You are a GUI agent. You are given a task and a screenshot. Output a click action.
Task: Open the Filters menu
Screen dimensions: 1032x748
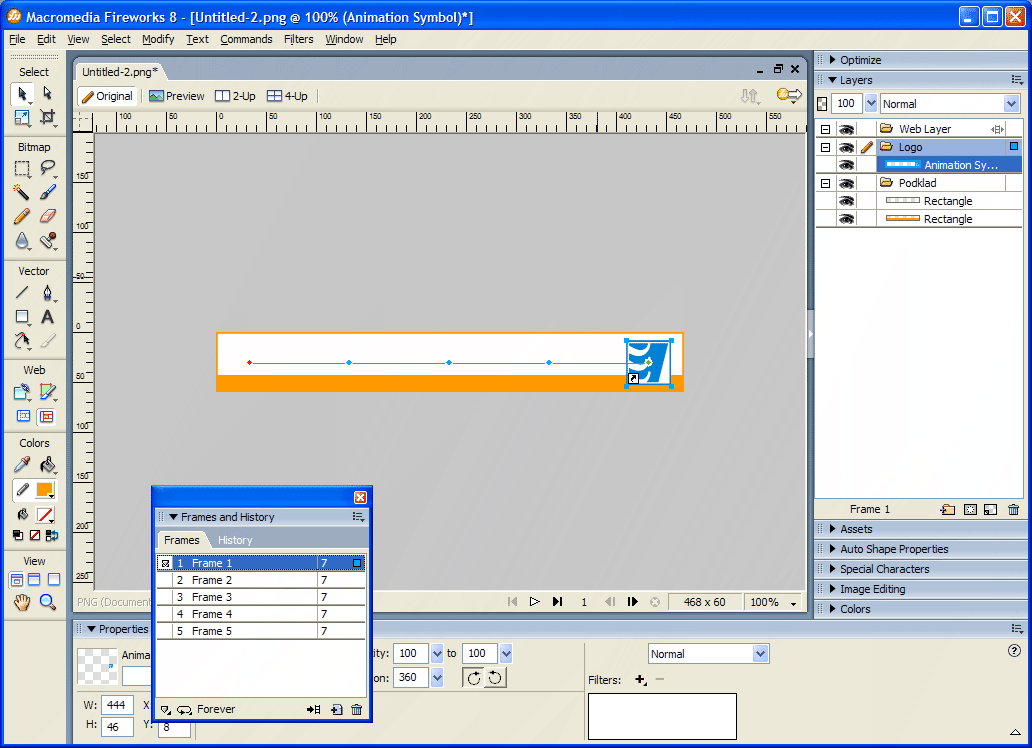pos(298,40)
